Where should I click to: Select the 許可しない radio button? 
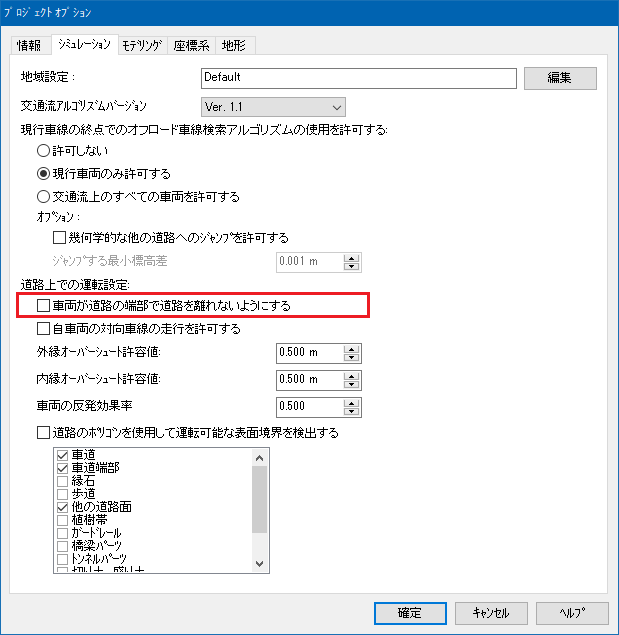pyautogui.click(x=43, y=151)
